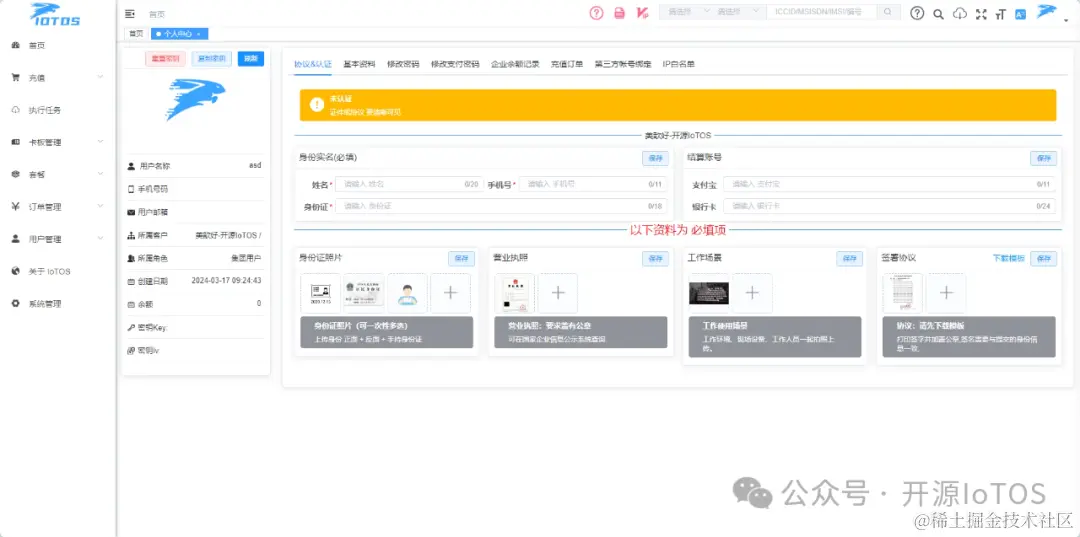Switch to the 修改密码 tab

point(403,64)
